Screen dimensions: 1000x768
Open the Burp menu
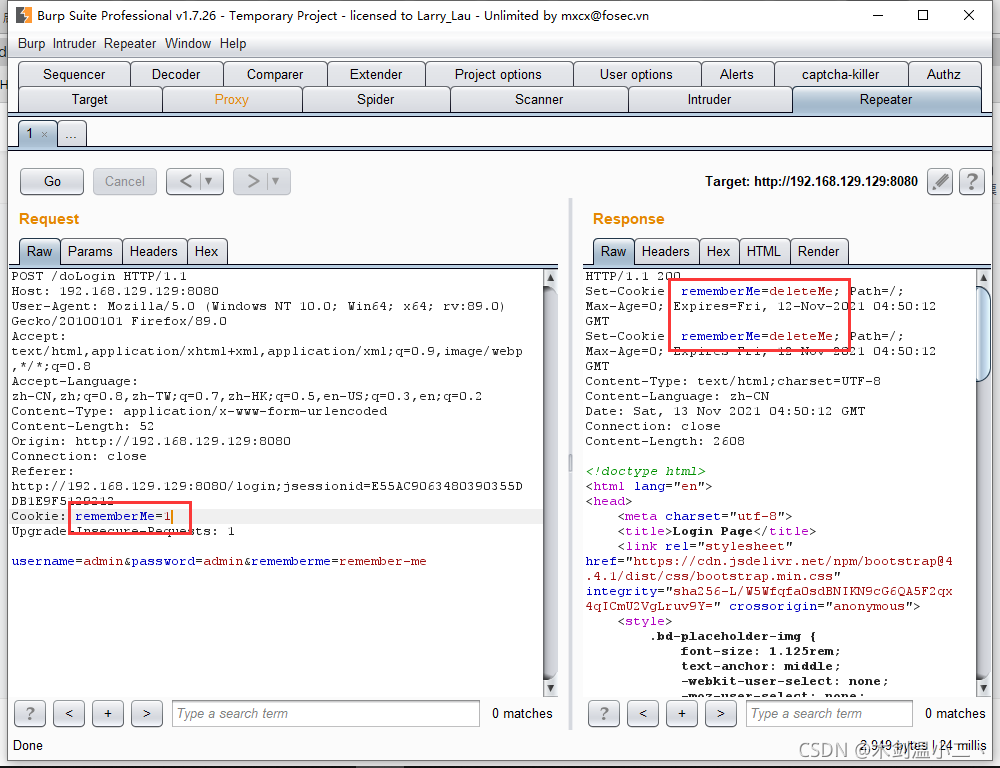tap(31, 43)
